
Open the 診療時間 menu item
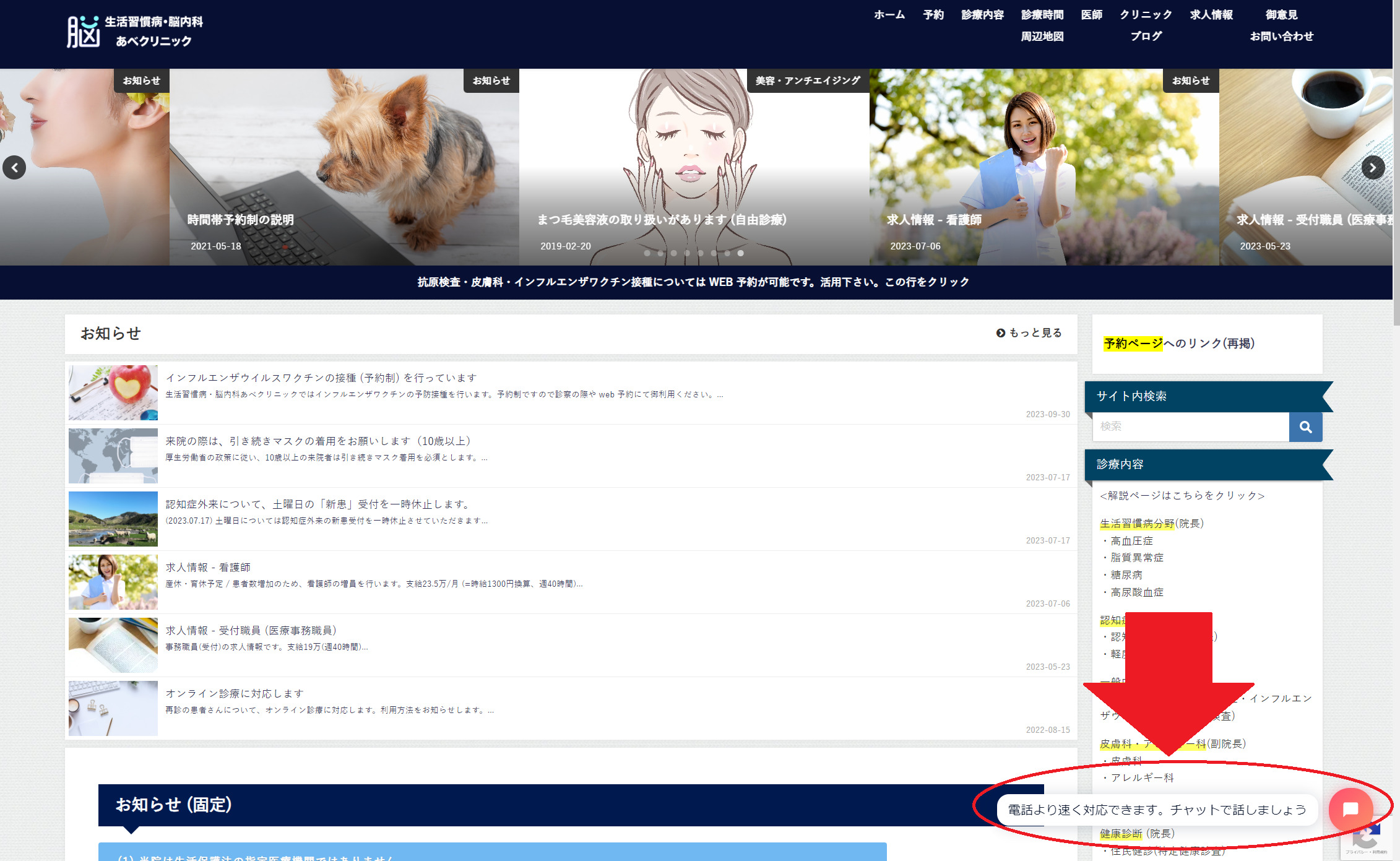coord(1042,15)
